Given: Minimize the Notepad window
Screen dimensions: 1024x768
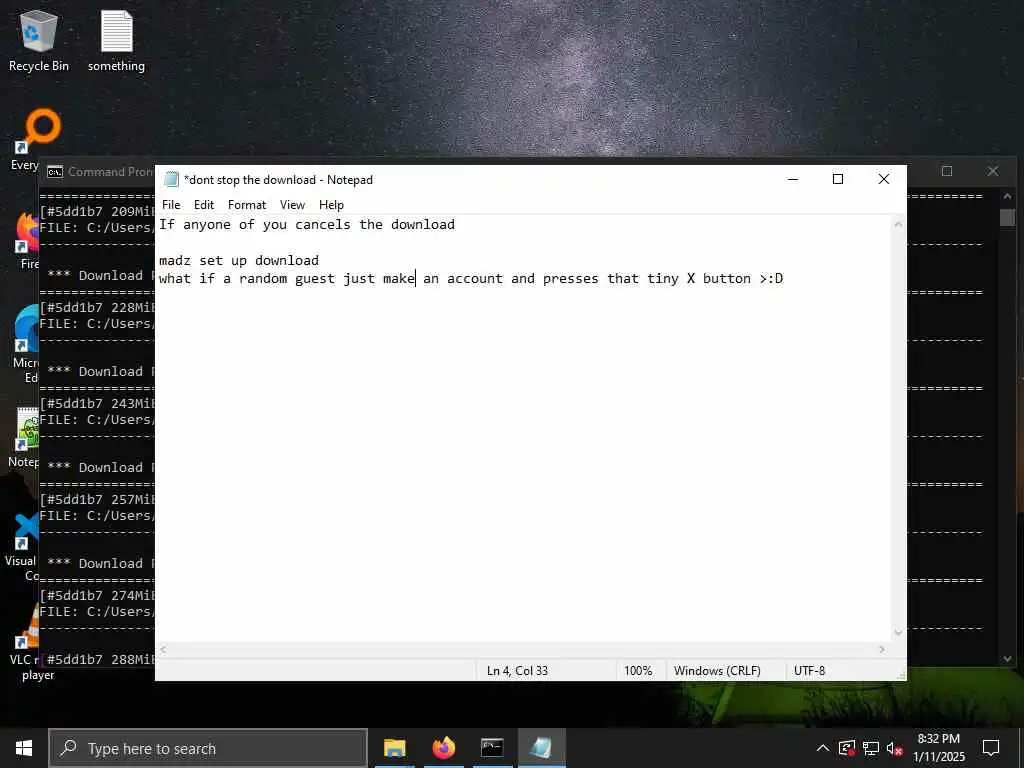Looking at the screenshot, I should coord(793,179).
